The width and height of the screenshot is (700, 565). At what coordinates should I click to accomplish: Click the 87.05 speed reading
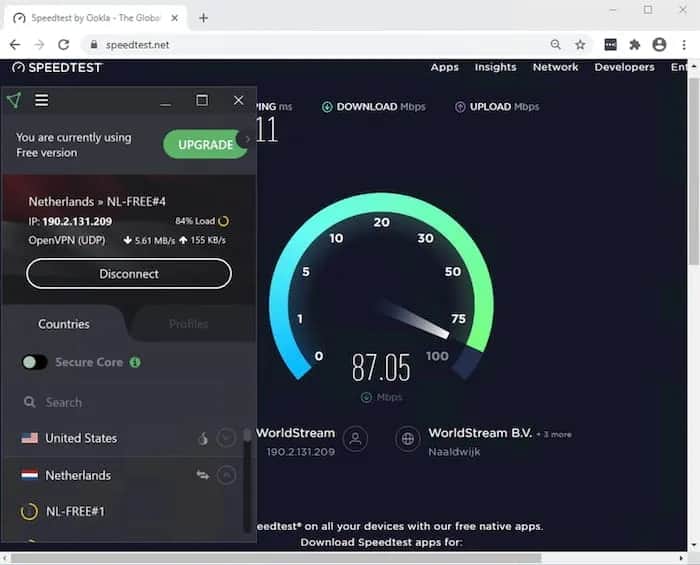click(x=381, y=367)
